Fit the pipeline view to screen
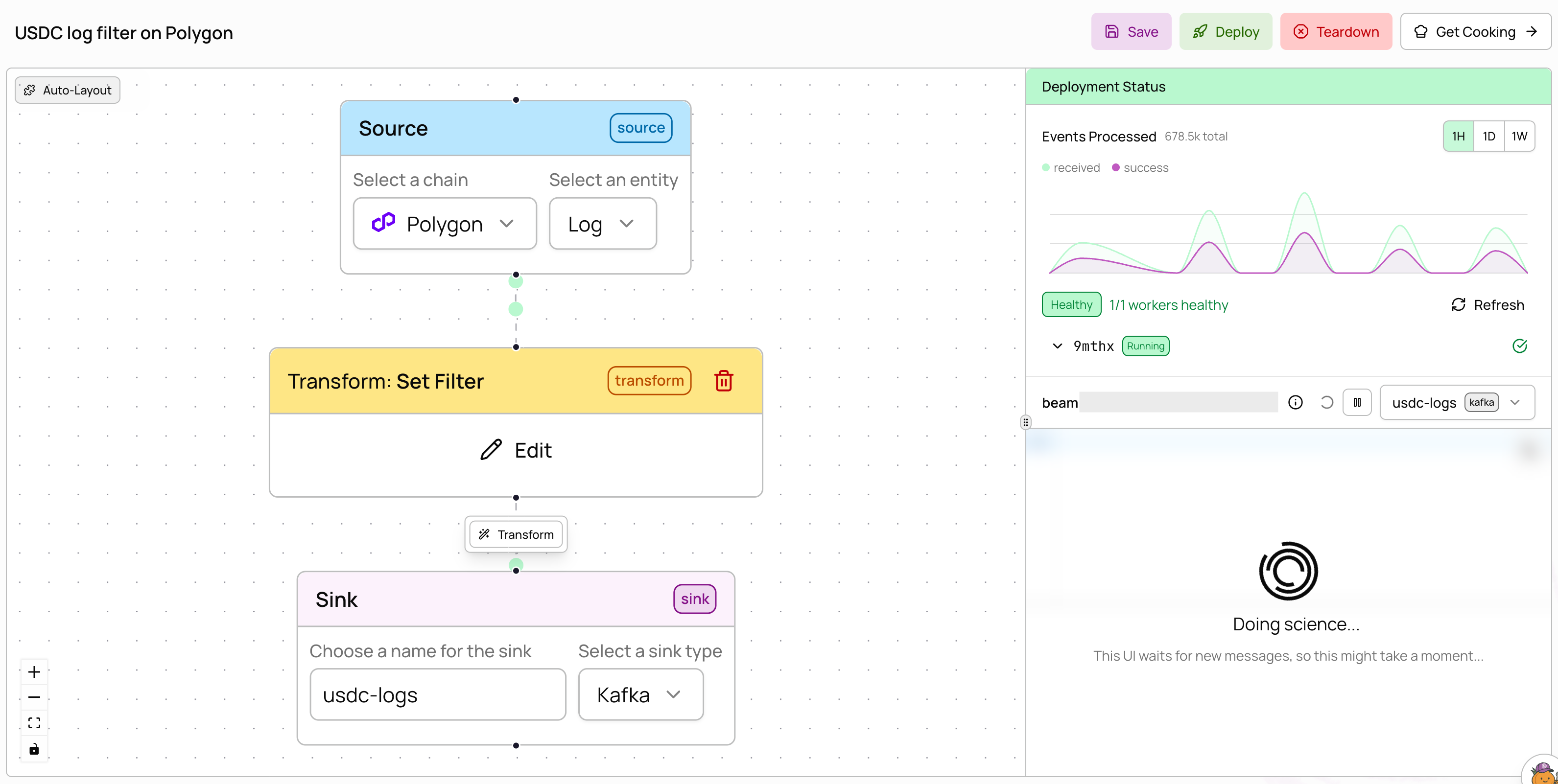1558x784 pixels. point(34,722)
